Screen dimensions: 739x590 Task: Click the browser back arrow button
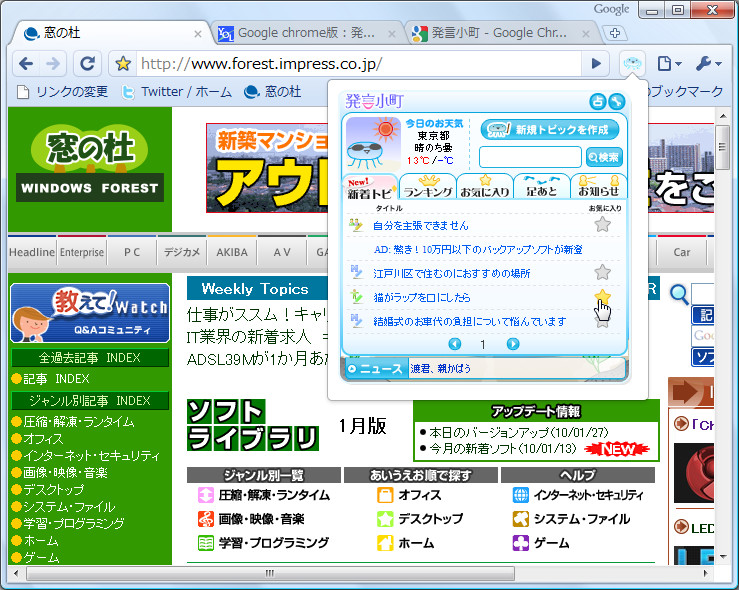click(x=26, y=64)
